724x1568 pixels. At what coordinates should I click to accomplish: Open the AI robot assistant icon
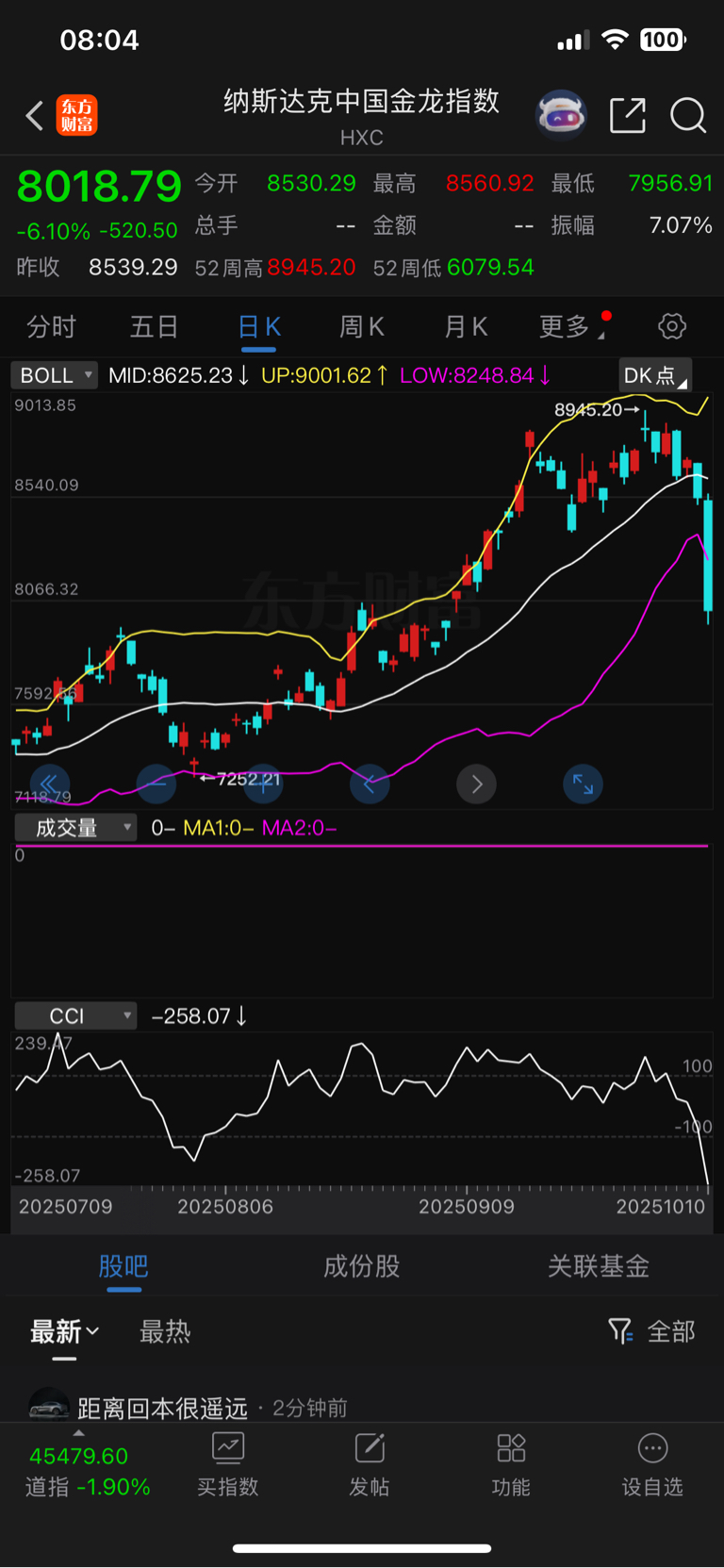(x=561, y=116)
